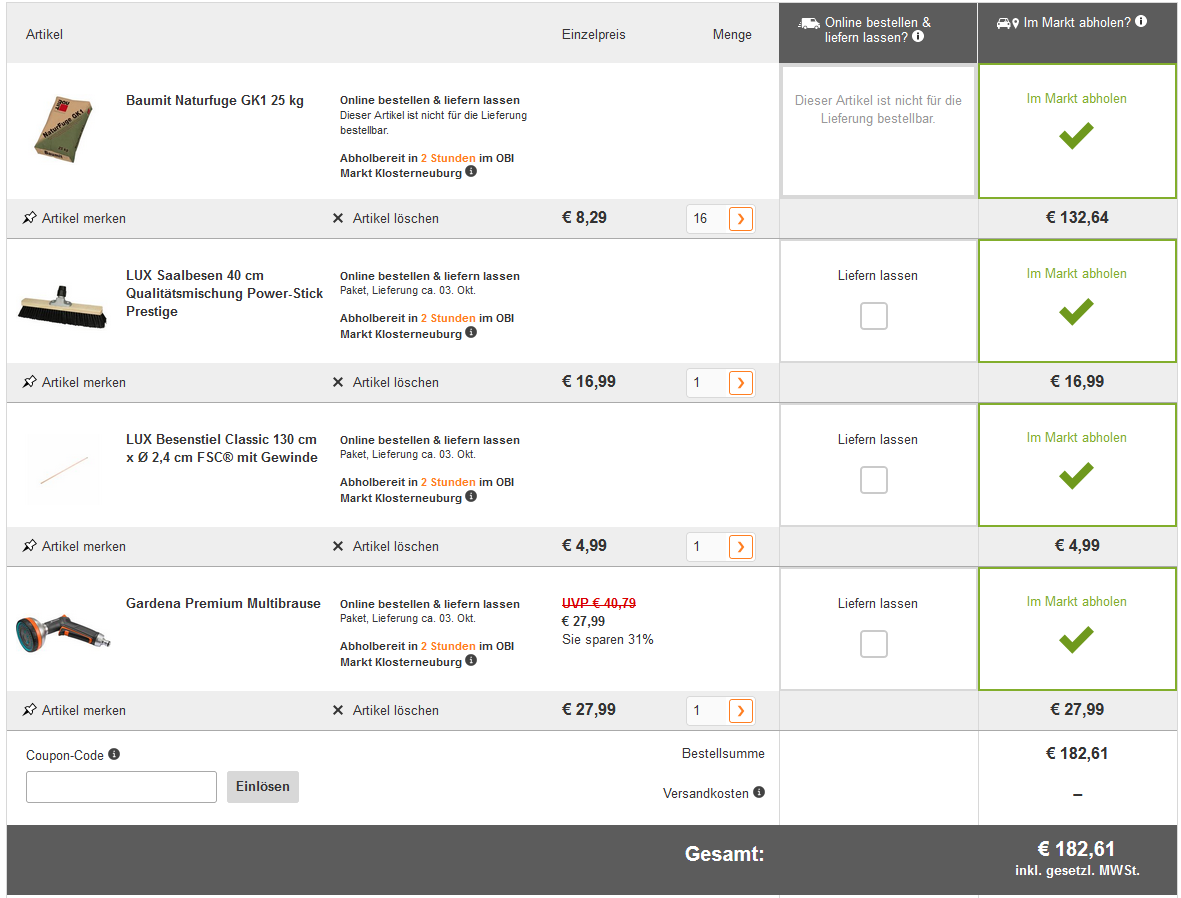
Task: Click the LUX Besenstiel stick thumbnail
Action: (64, 470)
